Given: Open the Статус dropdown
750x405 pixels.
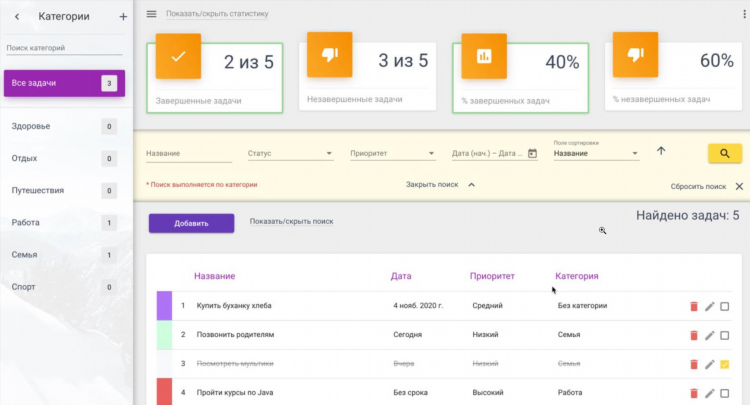Looking at the screenshot, I should 290,153.
